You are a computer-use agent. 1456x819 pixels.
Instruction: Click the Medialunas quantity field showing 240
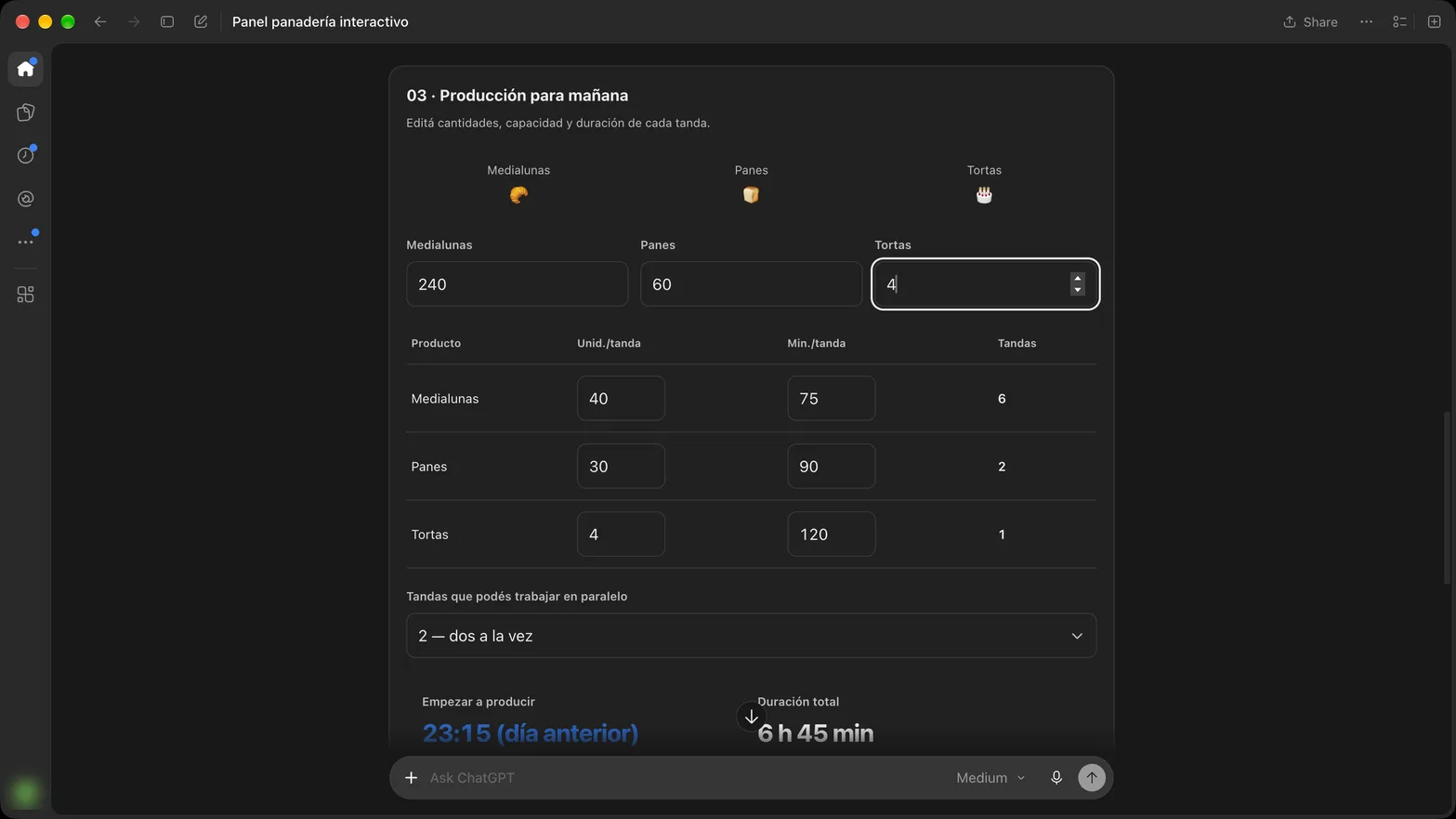pyautogui.click(x=517, y=284)
